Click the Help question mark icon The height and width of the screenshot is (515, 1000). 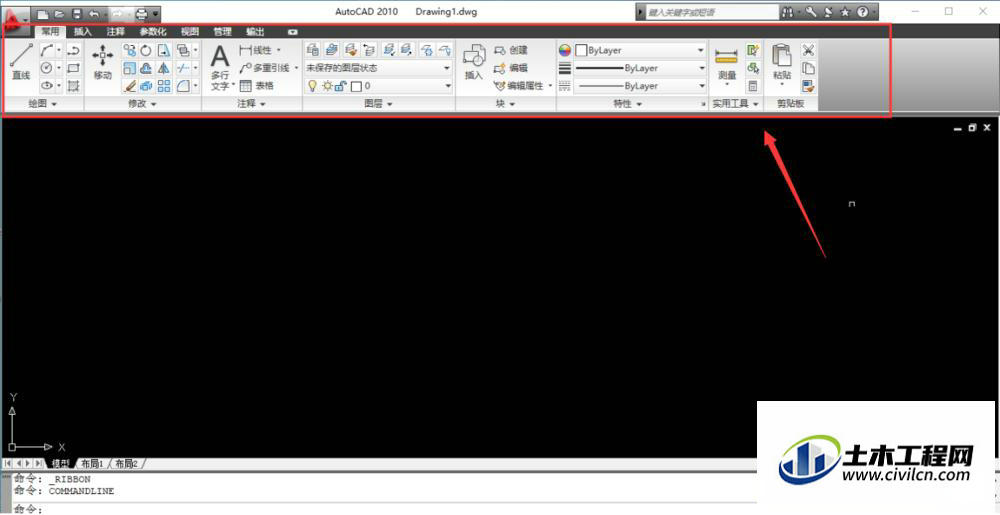coord(862,12)
